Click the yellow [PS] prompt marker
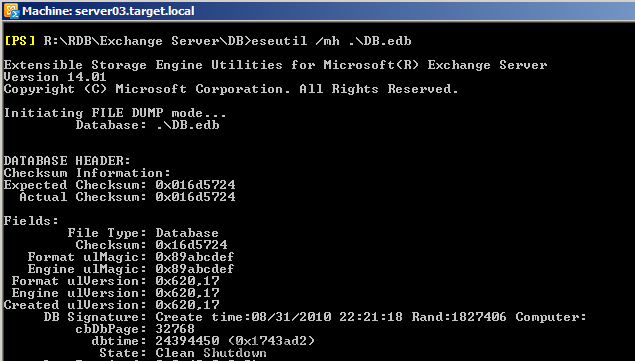This screenshot has width=635, height=361. click(19, 41)
